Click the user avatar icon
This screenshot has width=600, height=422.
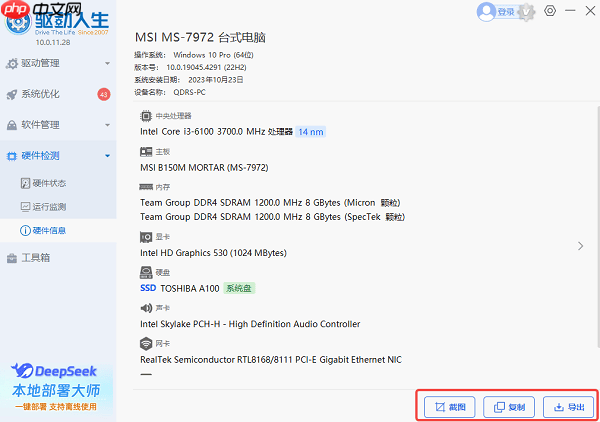point(486,12)
